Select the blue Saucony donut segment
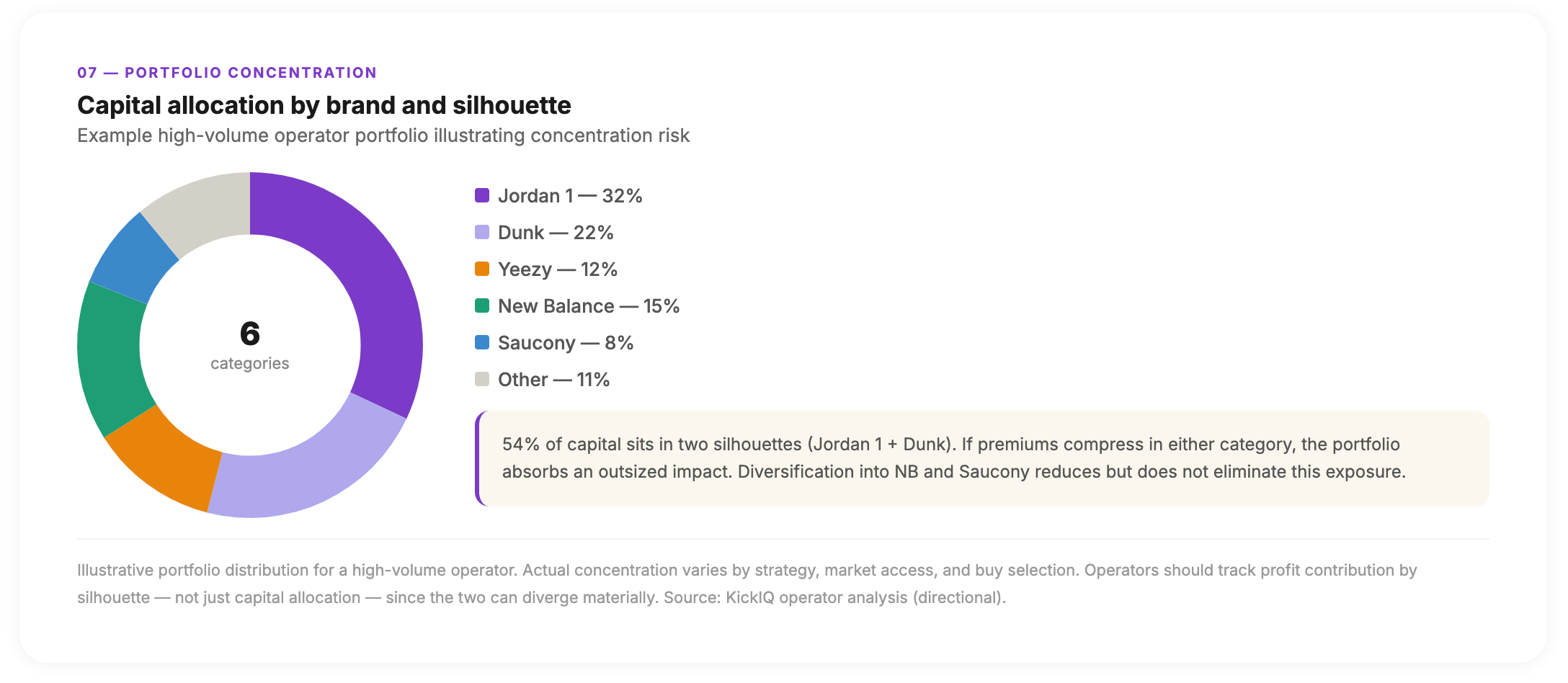 pyautogui.click(x=135, y=258)
